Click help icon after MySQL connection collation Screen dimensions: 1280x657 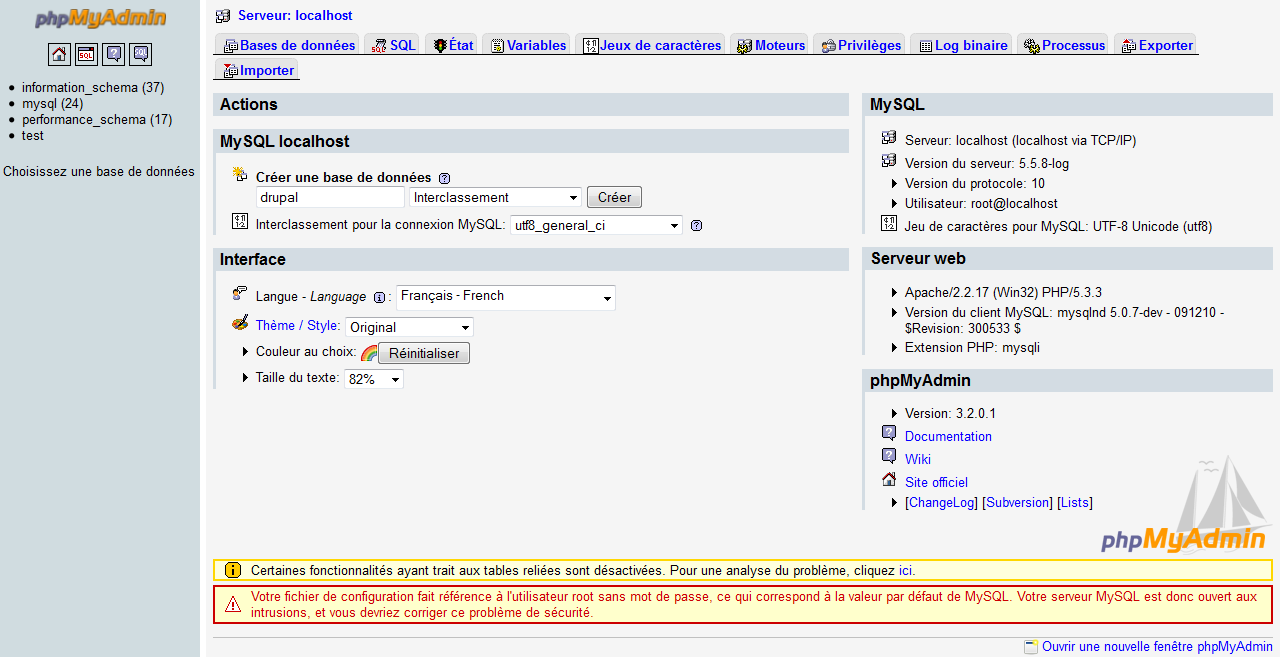tap(697, 226)
